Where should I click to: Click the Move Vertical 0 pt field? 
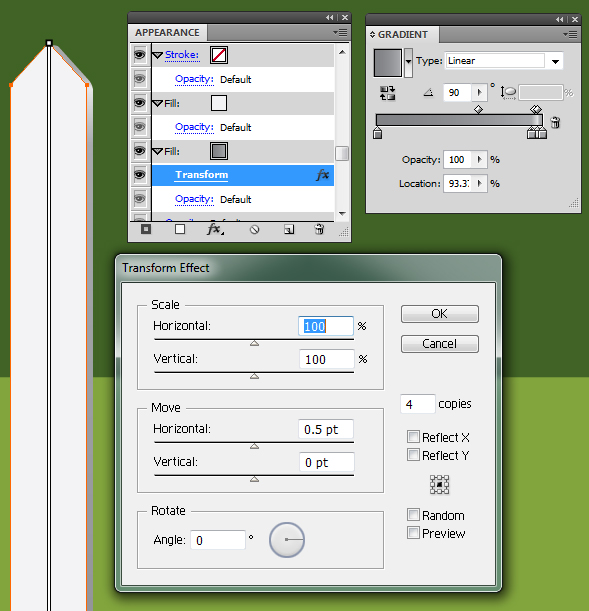[x=326, y=463]
